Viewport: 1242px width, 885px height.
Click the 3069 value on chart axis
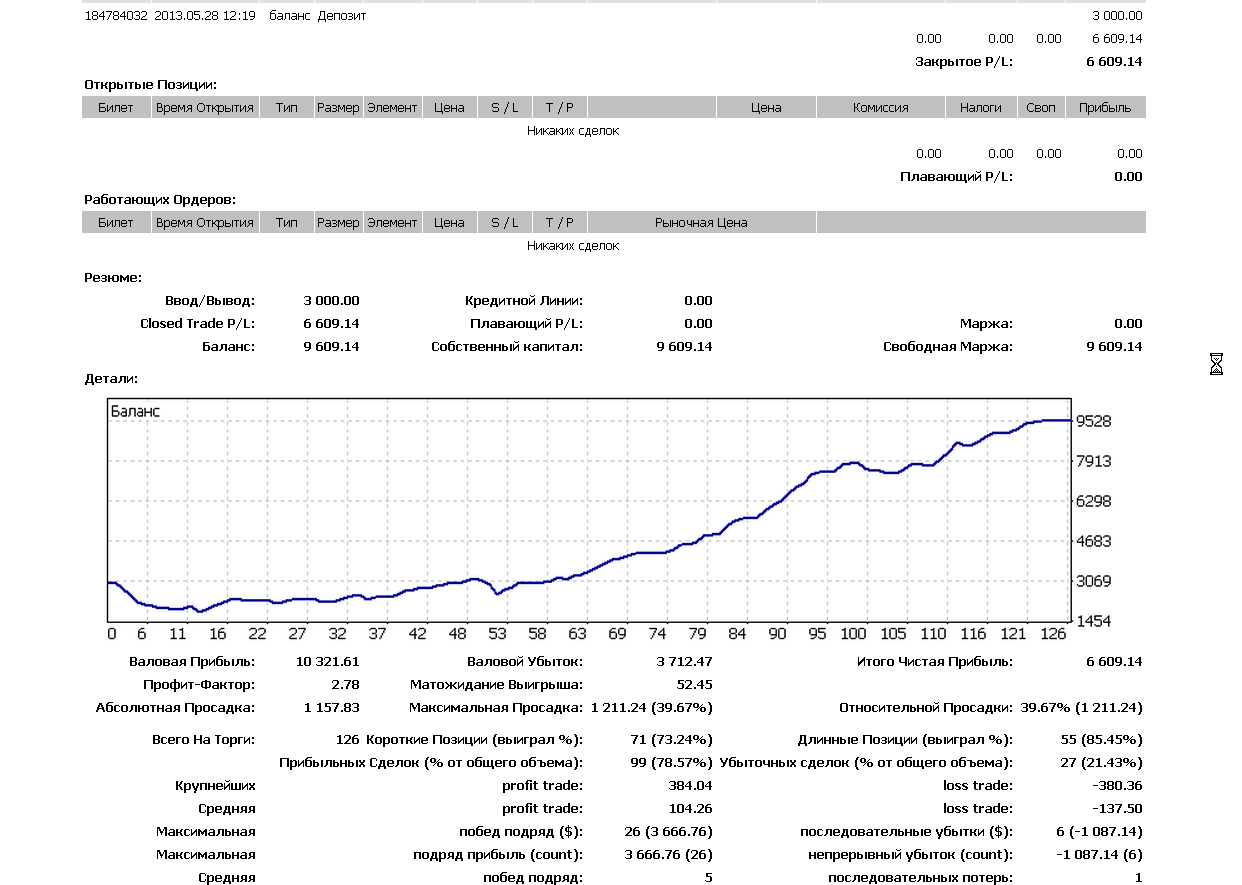click(1093, 581)
